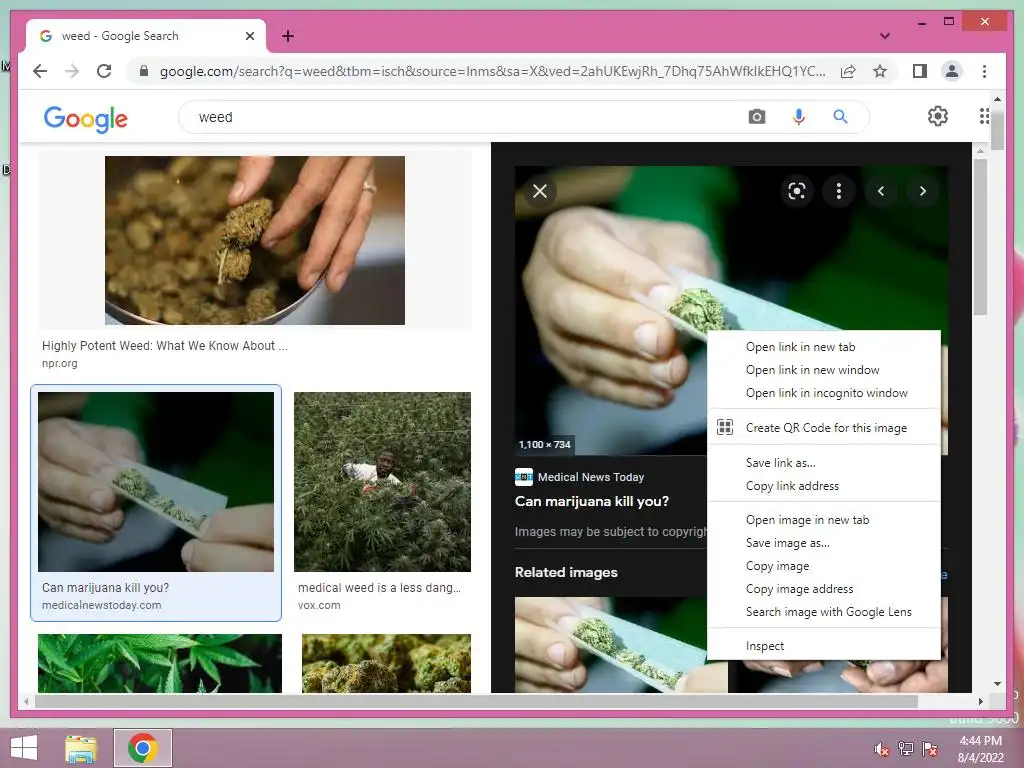Click the preview panel vertical scrollbar

[x=980, y=237]
